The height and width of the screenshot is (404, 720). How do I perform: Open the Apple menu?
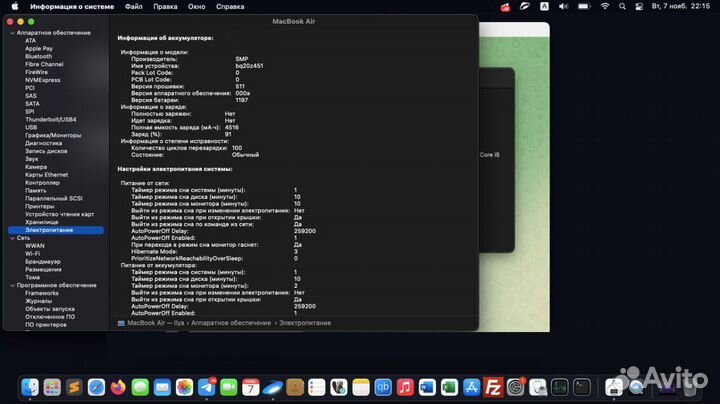point(13,6)
